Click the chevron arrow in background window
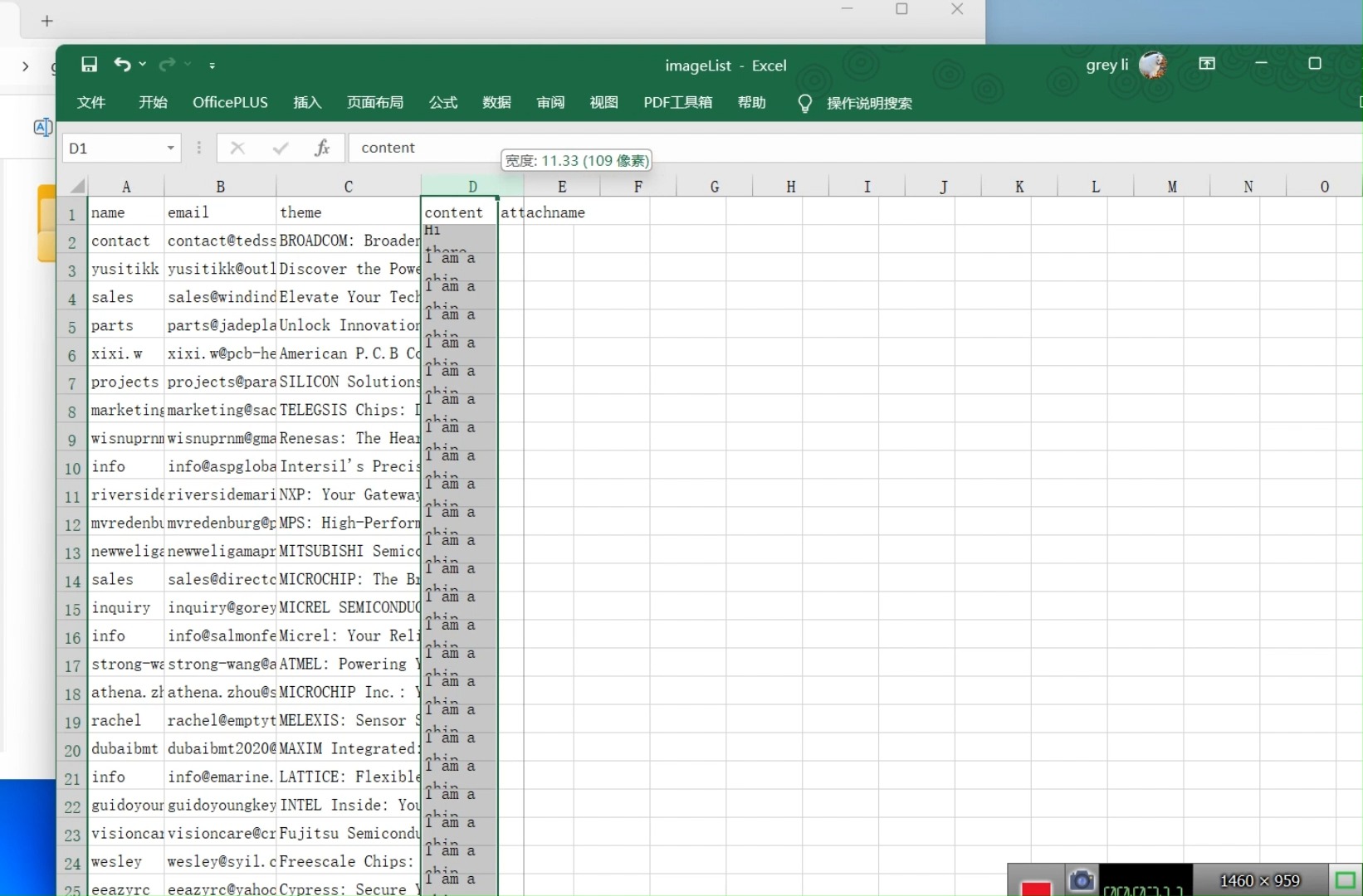The width and height of the screenshot is (1363, 896). pos(26,66)
